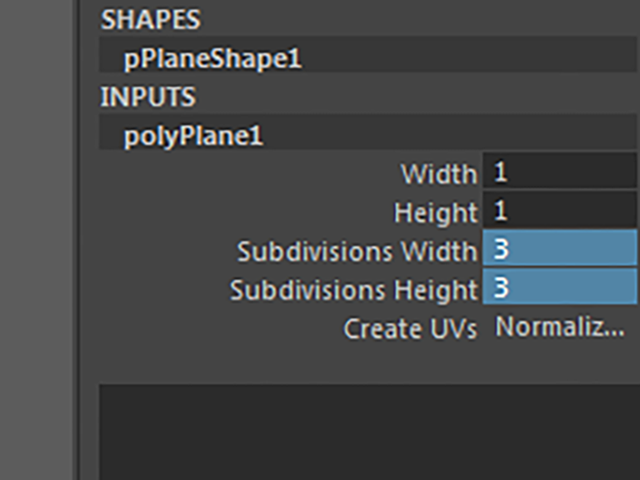Click the SHAPES section header

[150, 19]
